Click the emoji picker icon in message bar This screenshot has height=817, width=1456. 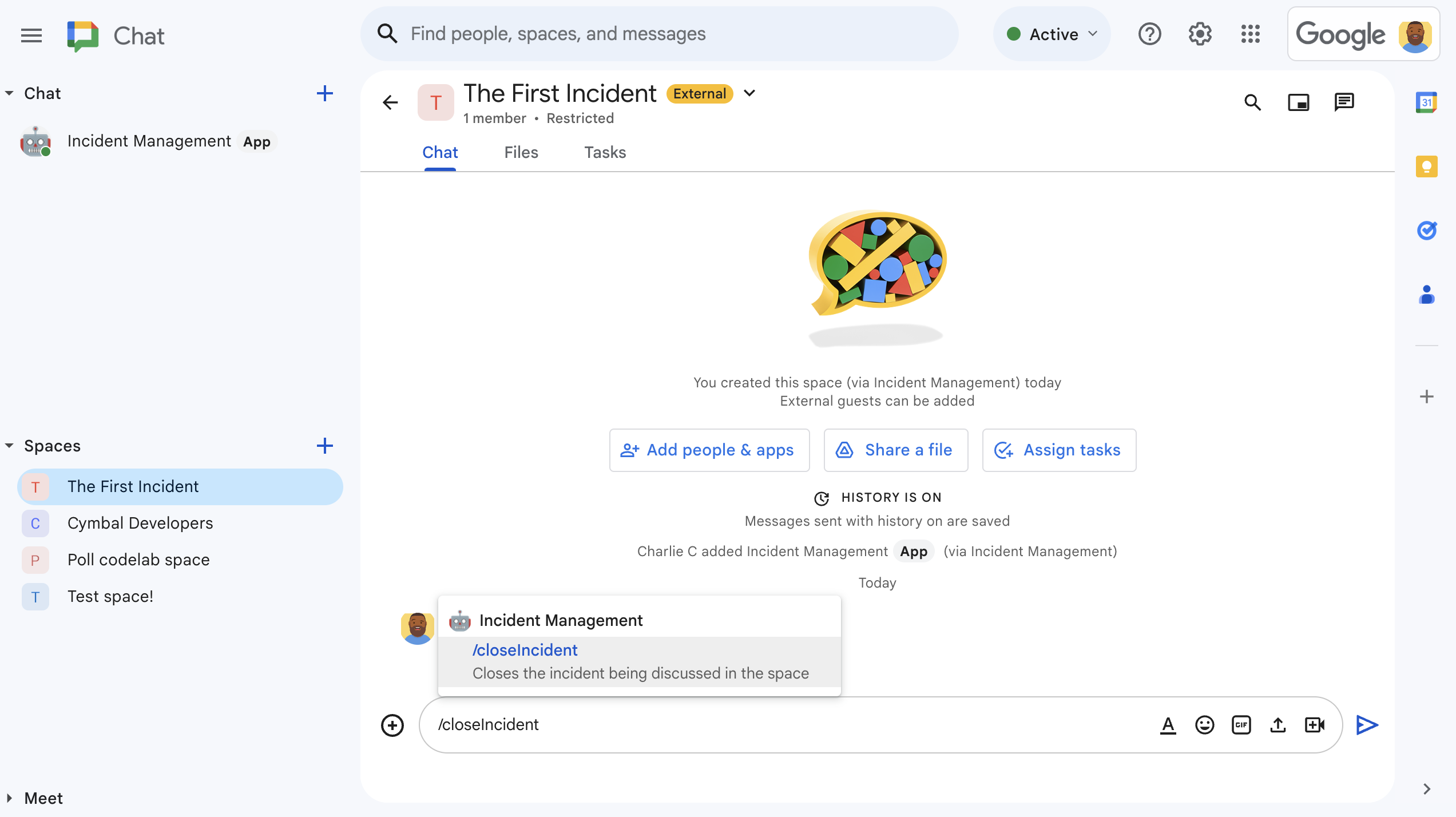click(1204, 724)
